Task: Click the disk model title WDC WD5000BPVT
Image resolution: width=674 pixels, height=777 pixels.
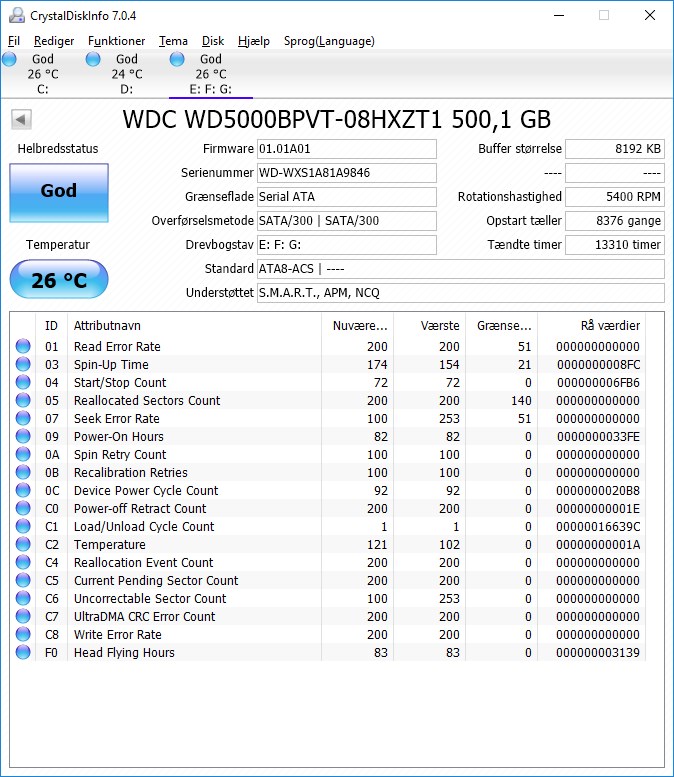Action: pos(337,119)
